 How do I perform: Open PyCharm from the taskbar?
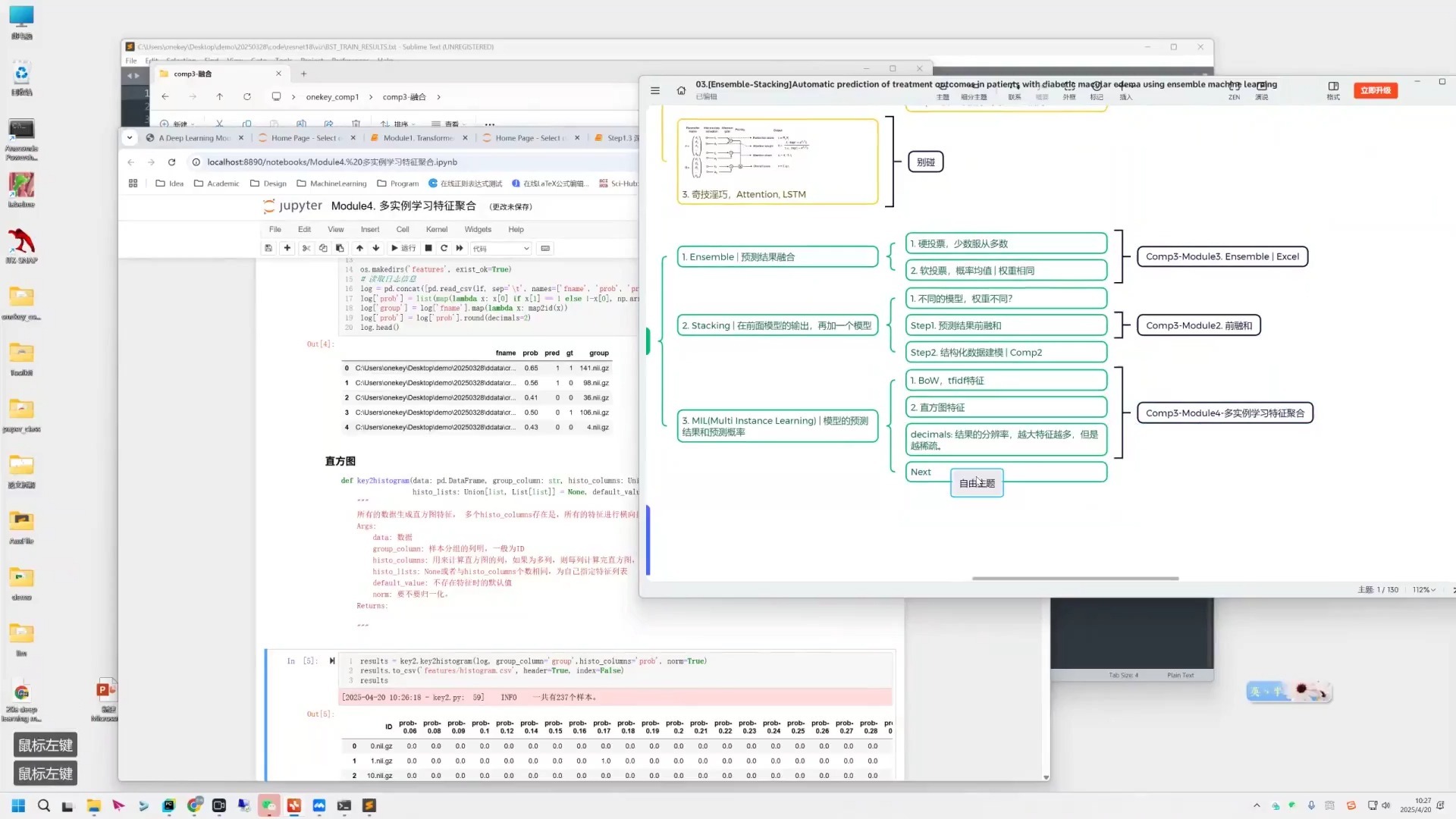click(x=168, y=805)
